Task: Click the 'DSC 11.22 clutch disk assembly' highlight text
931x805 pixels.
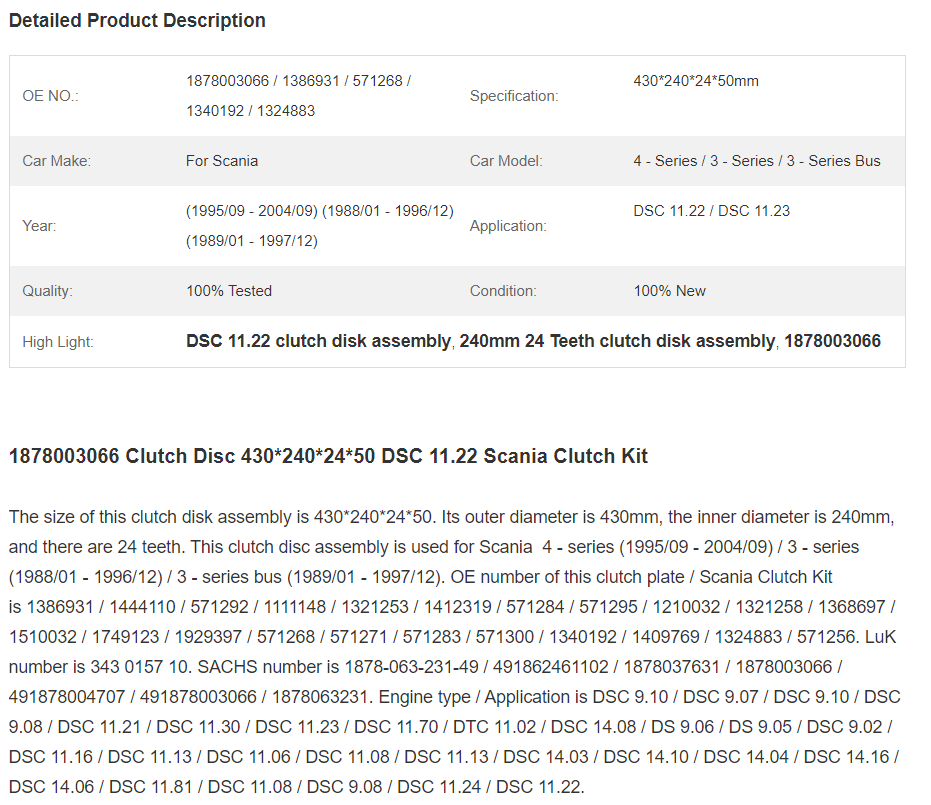Action: coord(318,341)
